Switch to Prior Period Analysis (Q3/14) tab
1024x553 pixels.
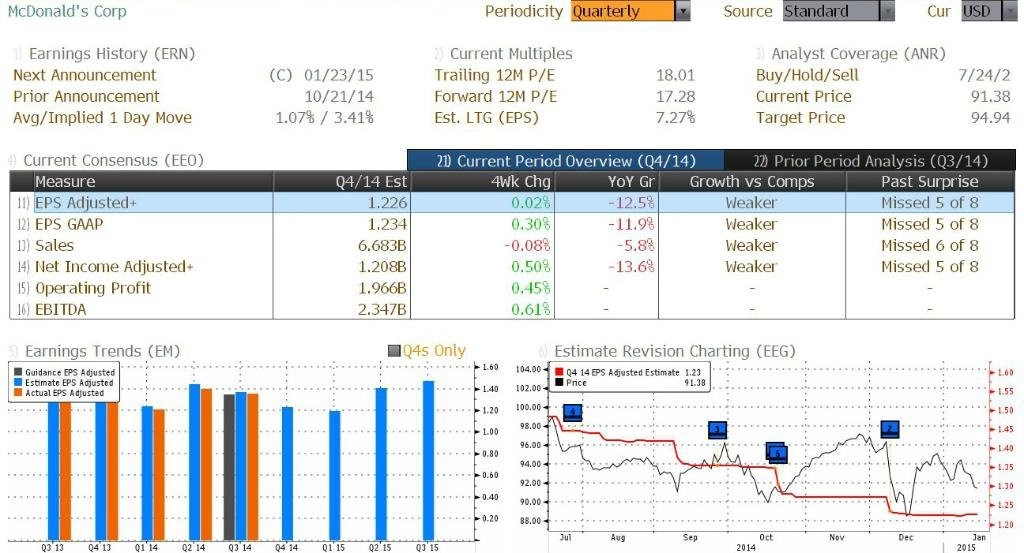coord(870,161)
